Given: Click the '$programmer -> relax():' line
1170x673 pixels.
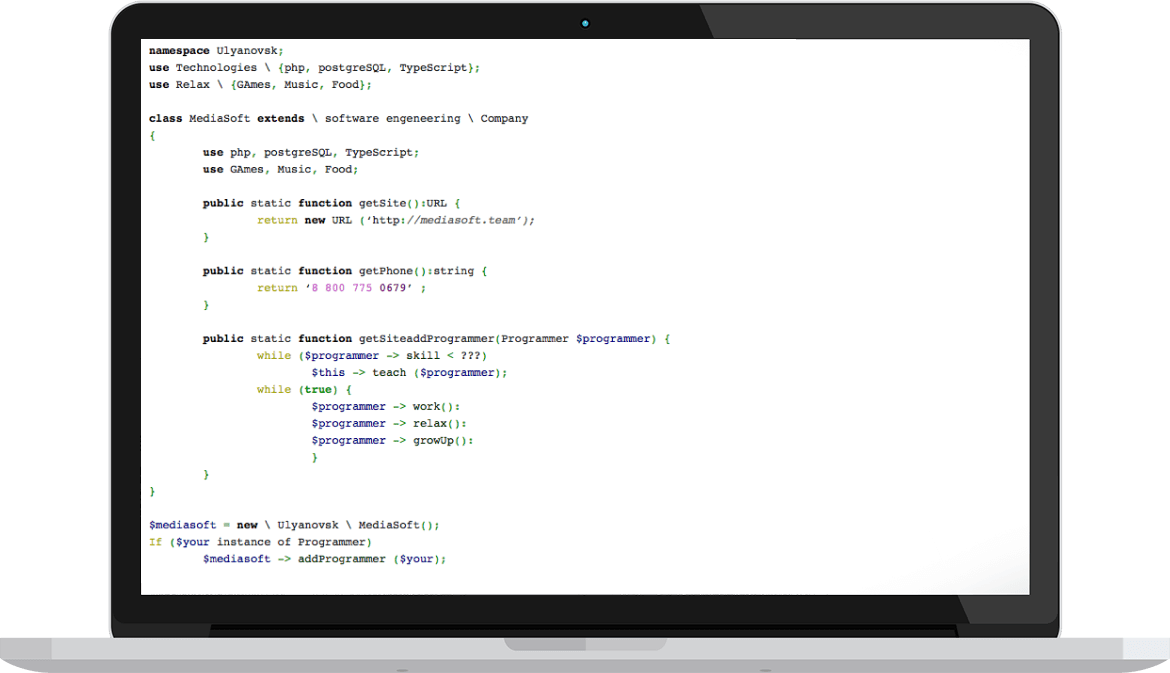Looking at the screenshot, I should tap(389, 424).
